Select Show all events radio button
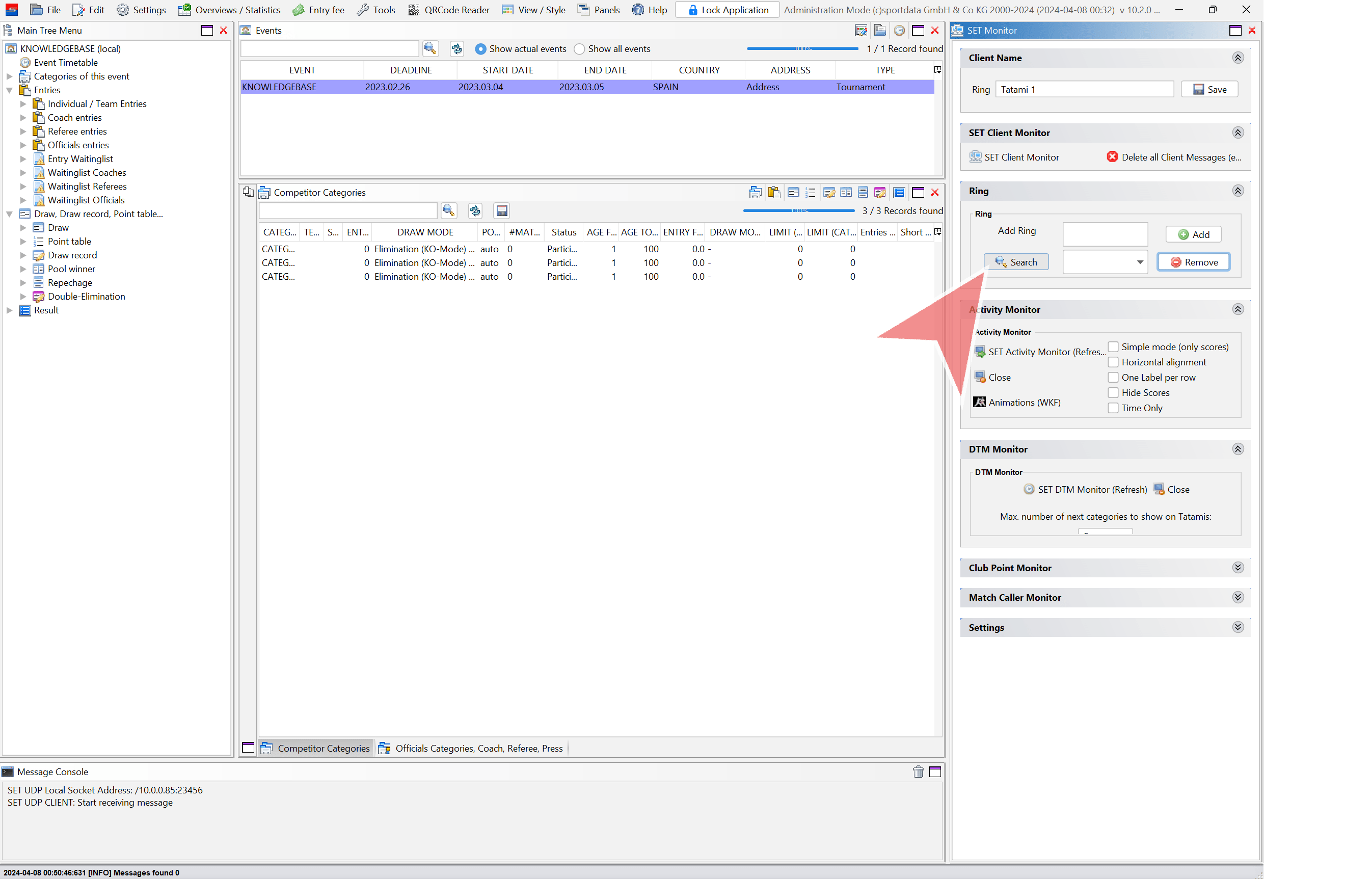Image resolution: width=1372 pixels, height=879 pixels. 579,49
